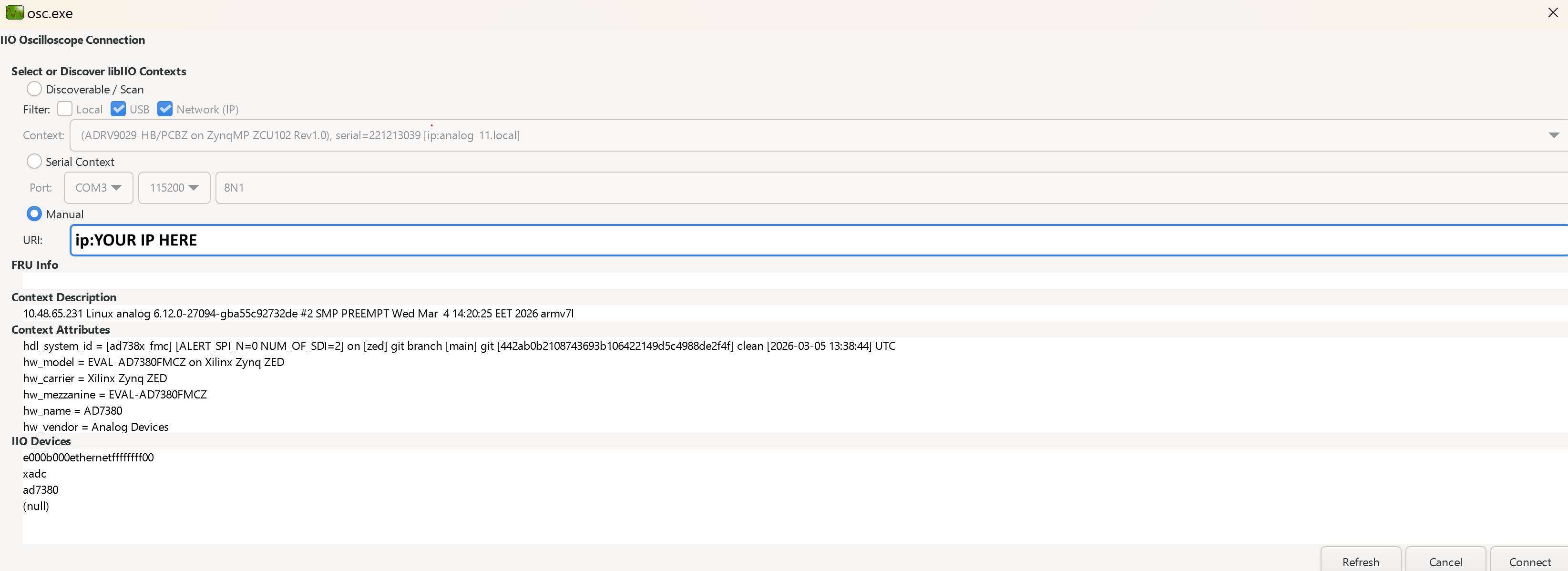Disable the USB filter checkbox
This screenshot has width=1568, height=571.
[x=119, y=109]
